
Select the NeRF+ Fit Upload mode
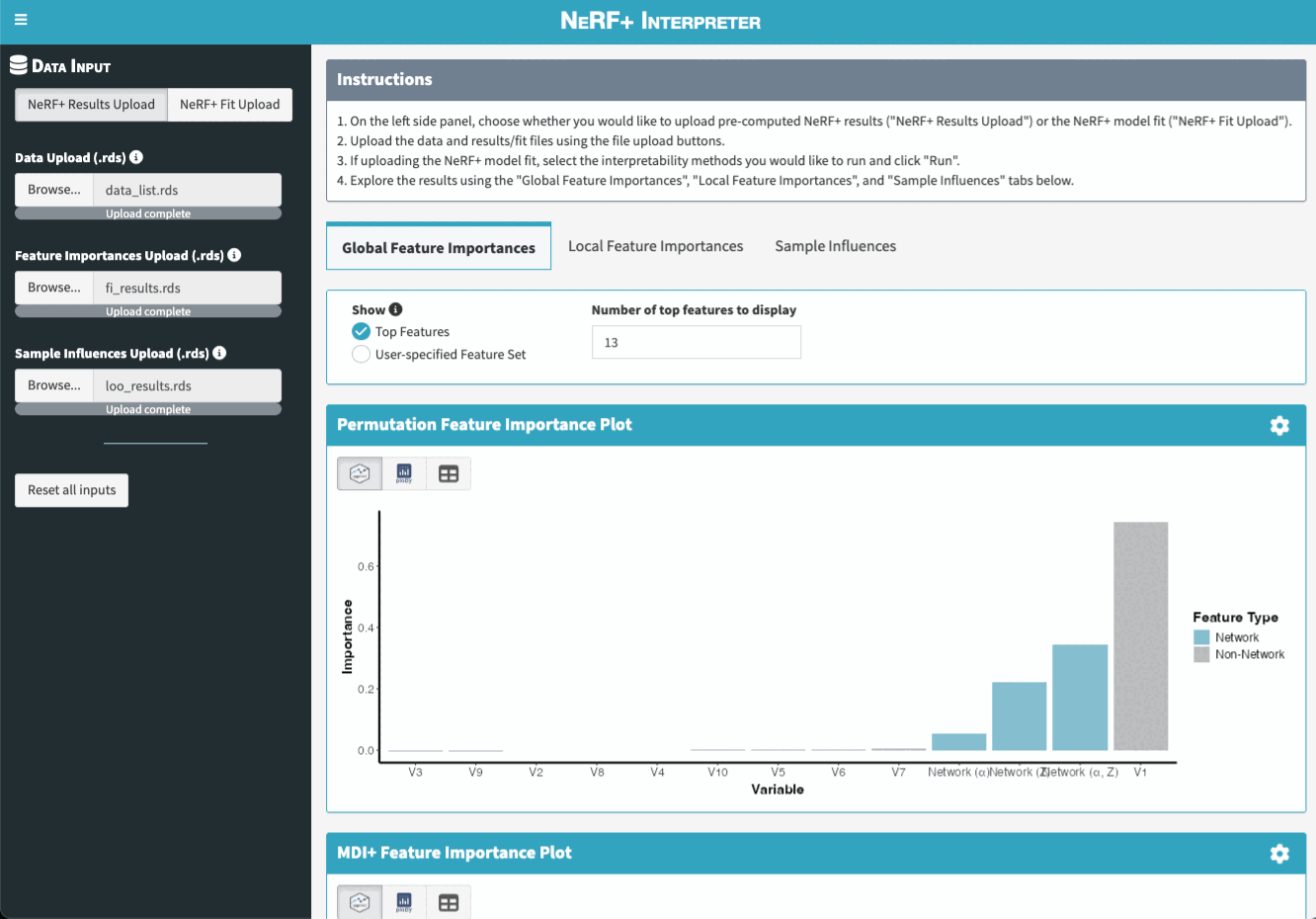click(x=229, y=104)
